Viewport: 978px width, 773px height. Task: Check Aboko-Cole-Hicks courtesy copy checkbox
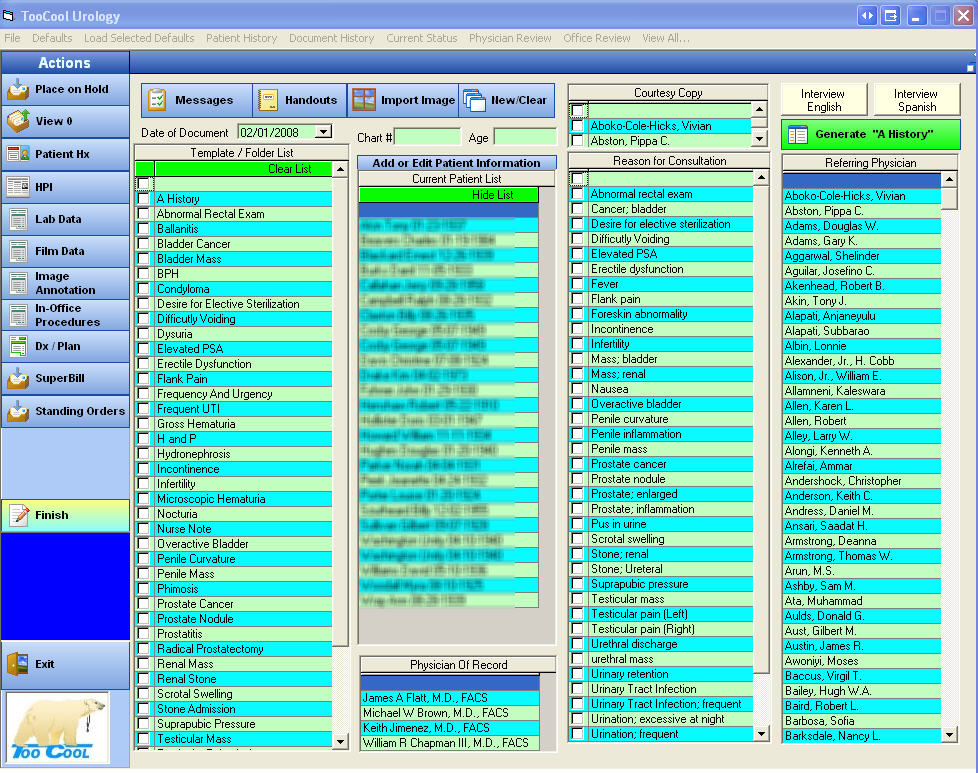tap(578, 126)
